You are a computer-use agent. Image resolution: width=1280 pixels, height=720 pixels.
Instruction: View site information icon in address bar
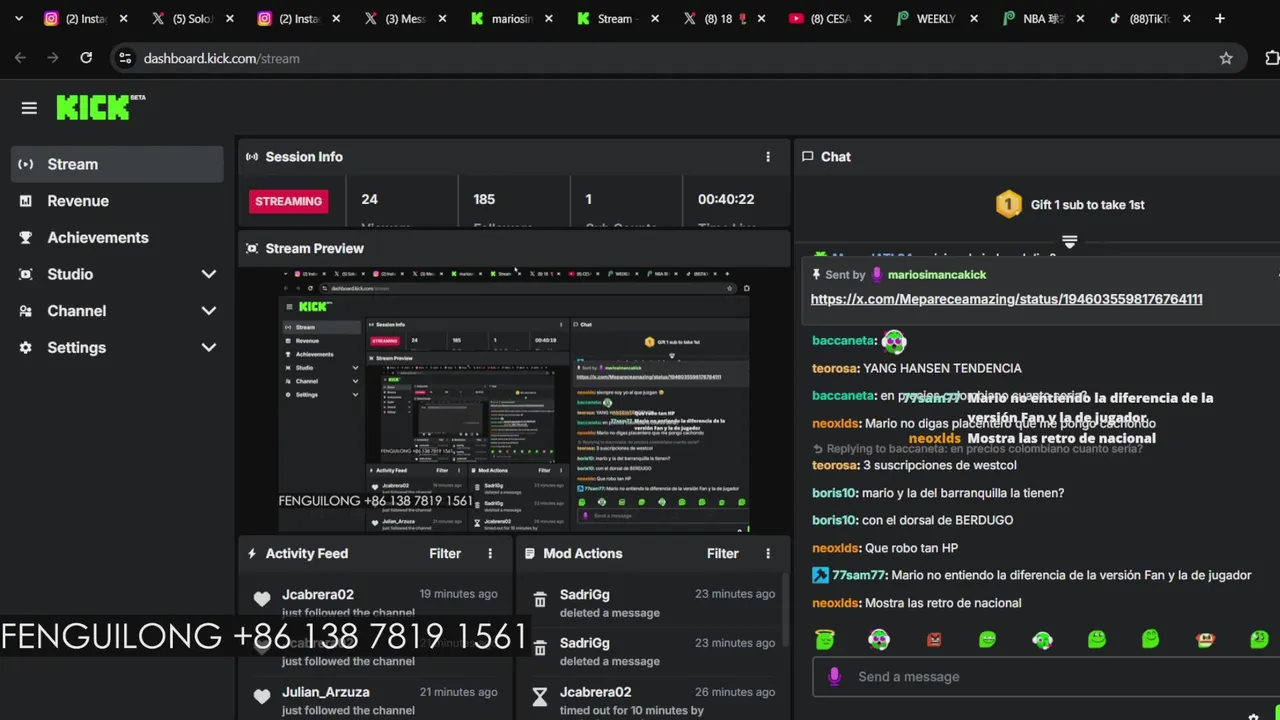tap(125, 58)
